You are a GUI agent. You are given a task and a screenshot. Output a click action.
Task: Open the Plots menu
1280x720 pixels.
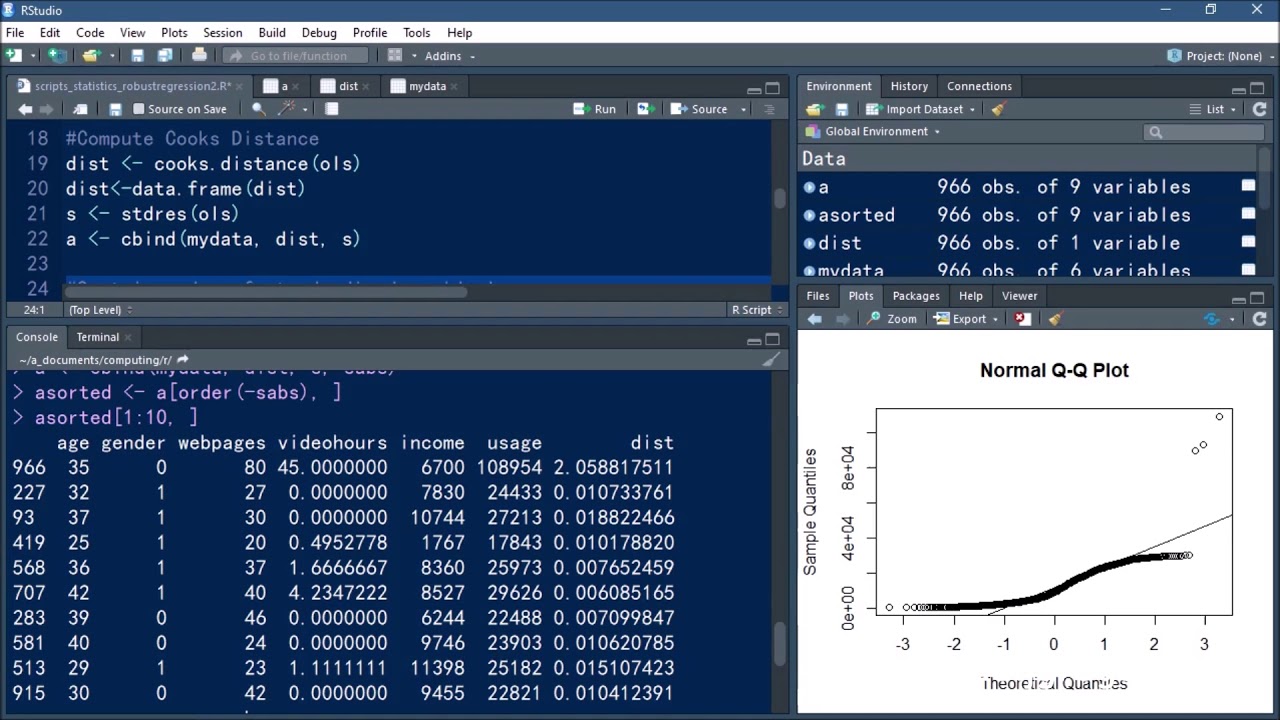(x=174, y=33)
